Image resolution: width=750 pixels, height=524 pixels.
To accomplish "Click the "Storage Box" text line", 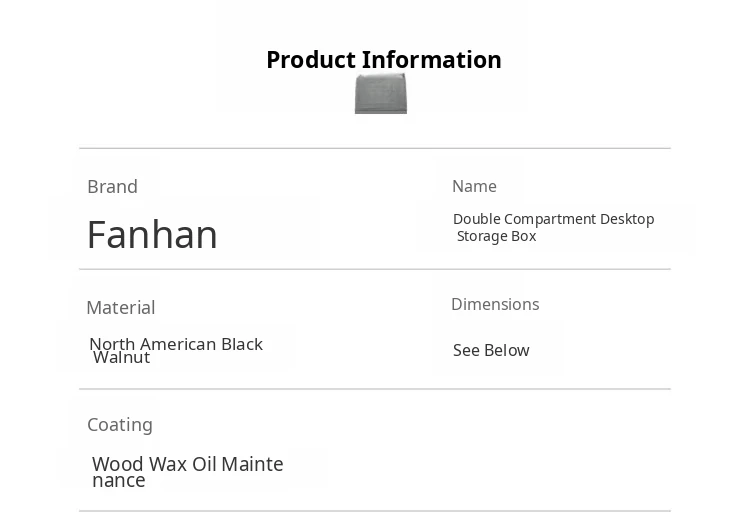I will pos(497,236).
